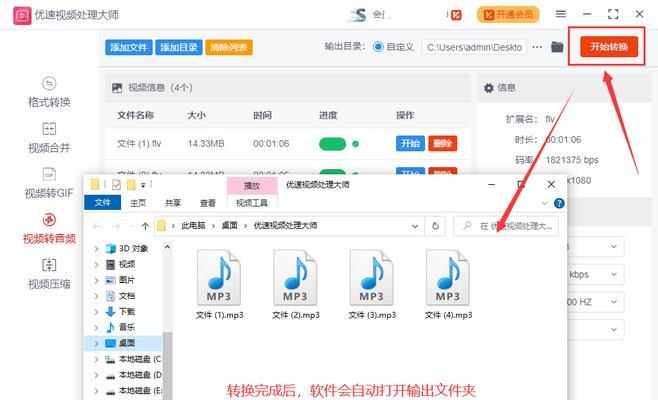Switch to the 主页 ribbon tab
This screenshot has width=658, height=400.
pos(138,203)
